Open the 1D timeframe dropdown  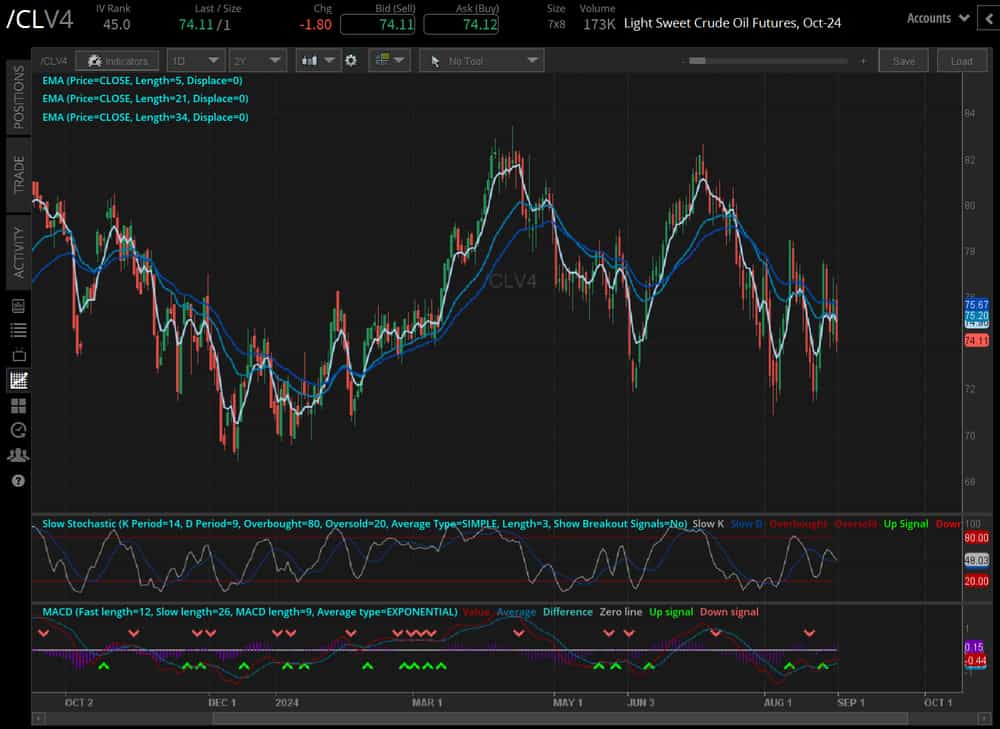(195, 60)
